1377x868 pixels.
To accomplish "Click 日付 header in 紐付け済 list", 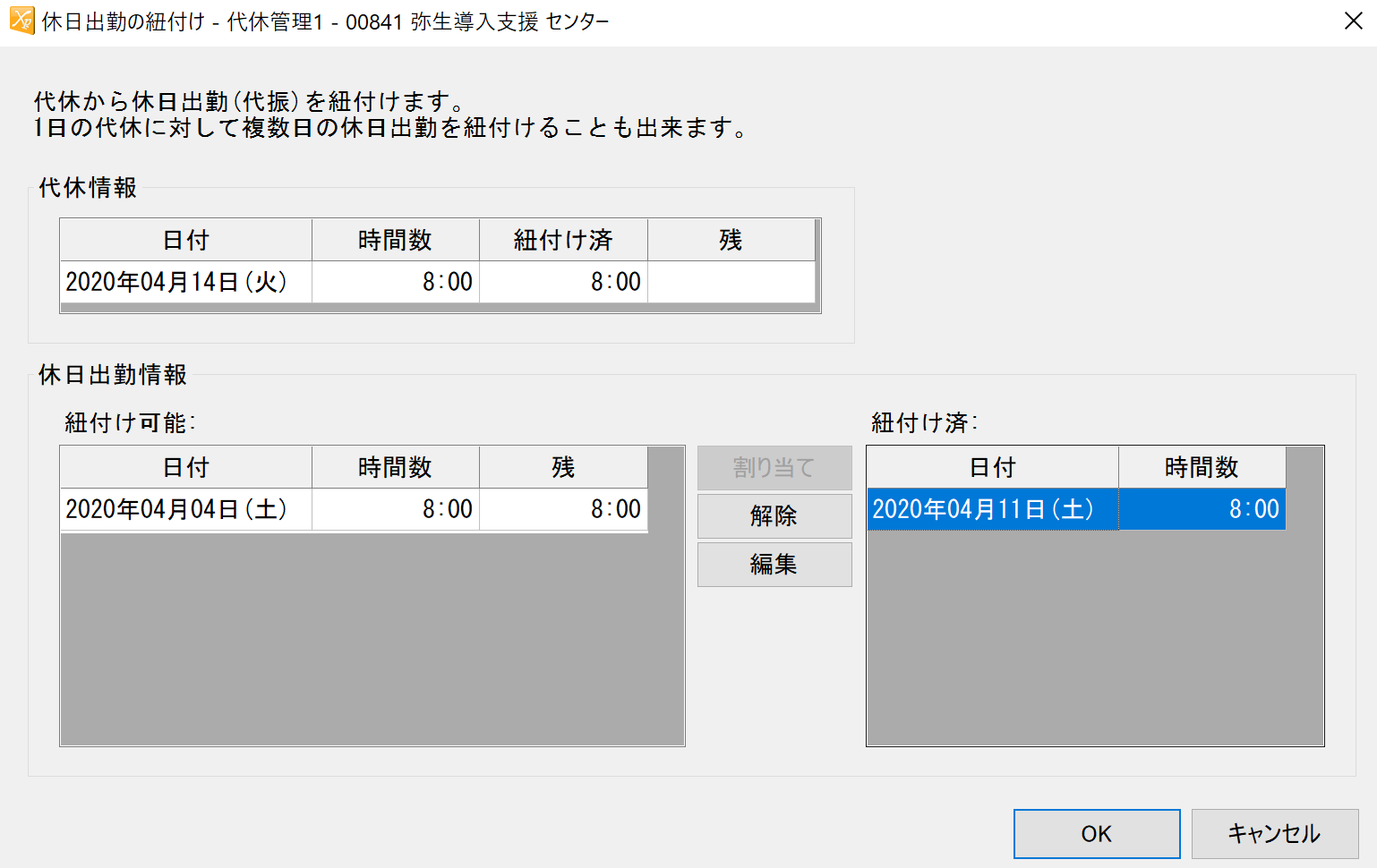I will click(993, 467).
